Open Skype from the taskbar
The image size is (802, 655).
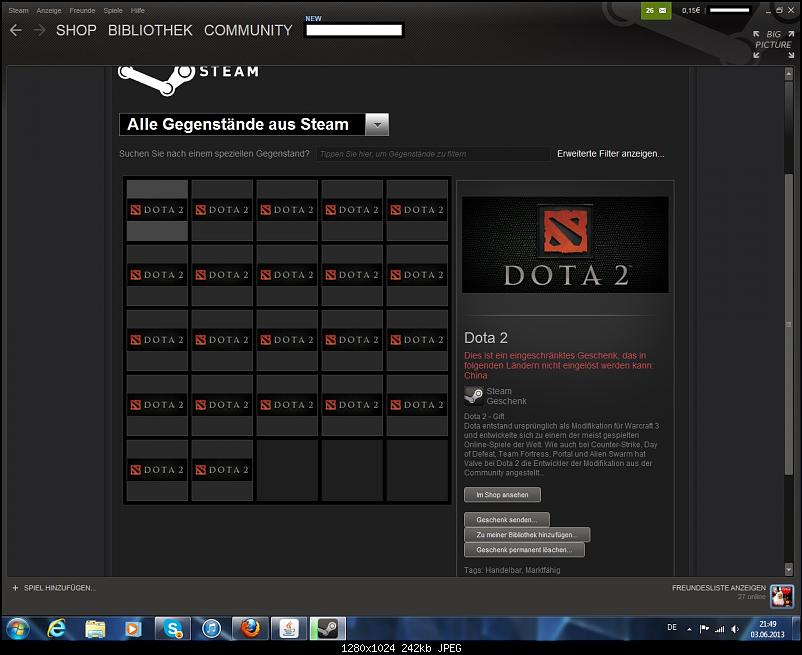point(173,628)
